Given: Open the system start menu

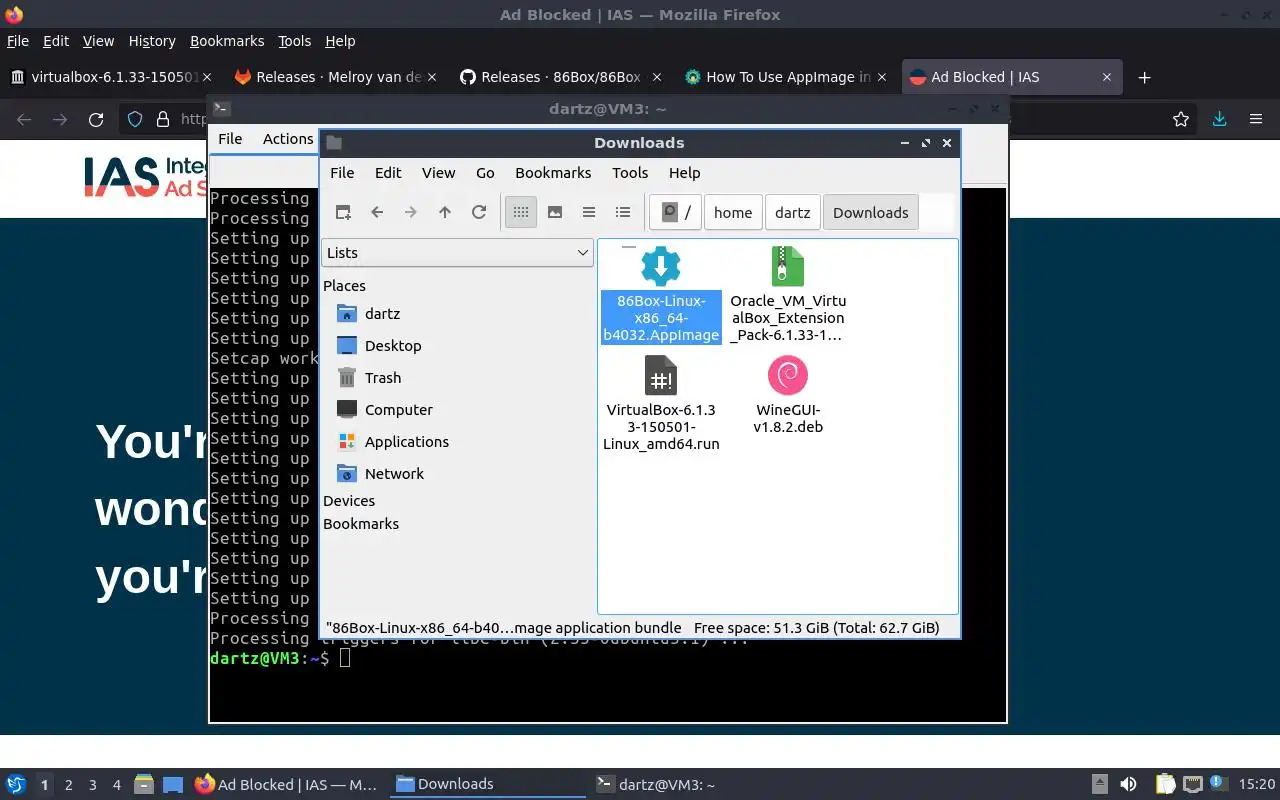Looking at the screenshot, I should point(15,785).
